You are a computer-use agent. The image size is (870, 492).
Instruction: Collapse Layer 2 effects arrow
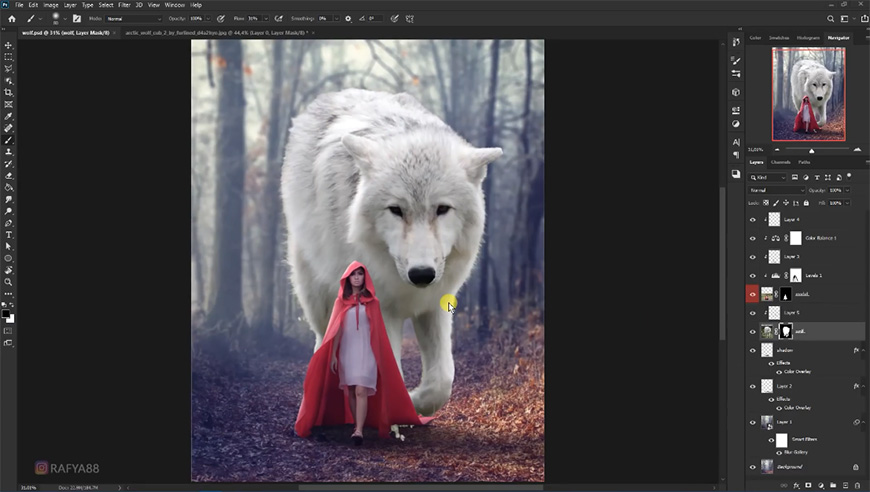tap(864, 386)
